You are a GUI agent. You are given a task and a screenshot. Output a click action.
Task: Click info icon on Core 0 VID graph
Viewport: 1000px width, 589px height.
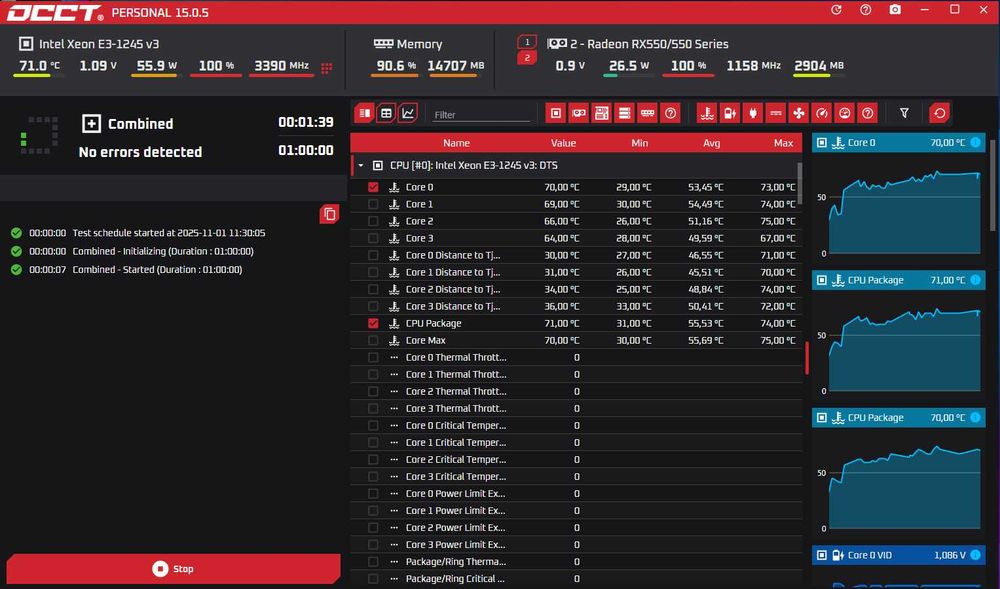[975, 555]
